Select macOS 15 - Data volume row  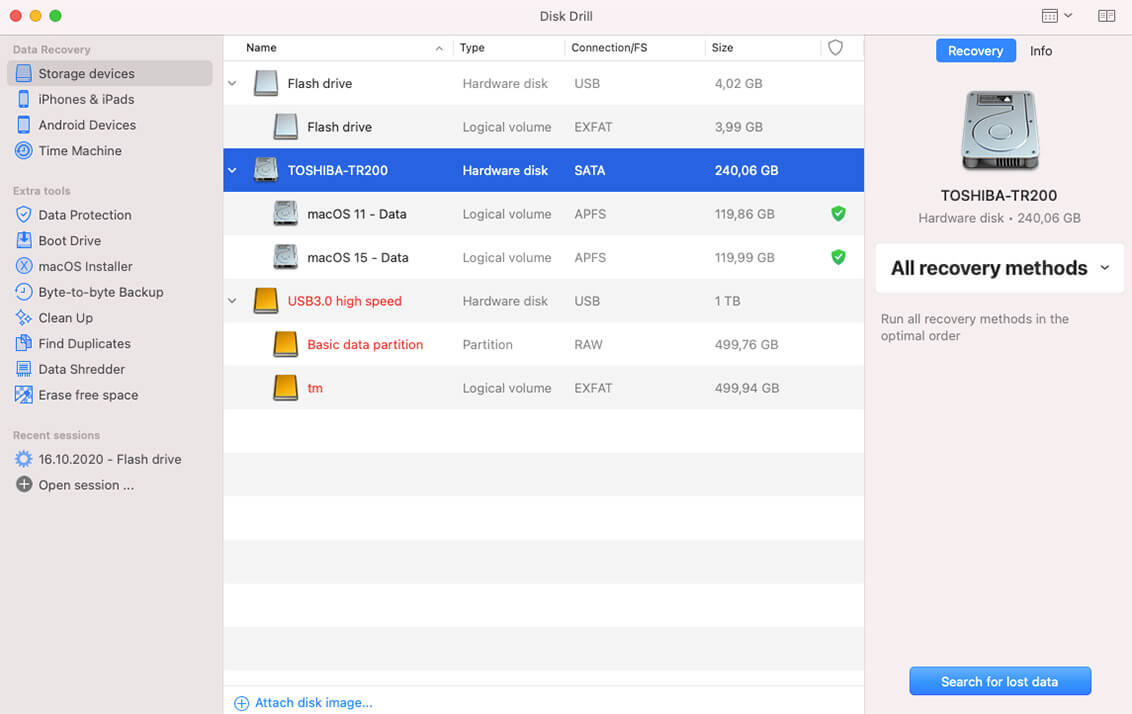pyautogui.click(x=544, y=257)
